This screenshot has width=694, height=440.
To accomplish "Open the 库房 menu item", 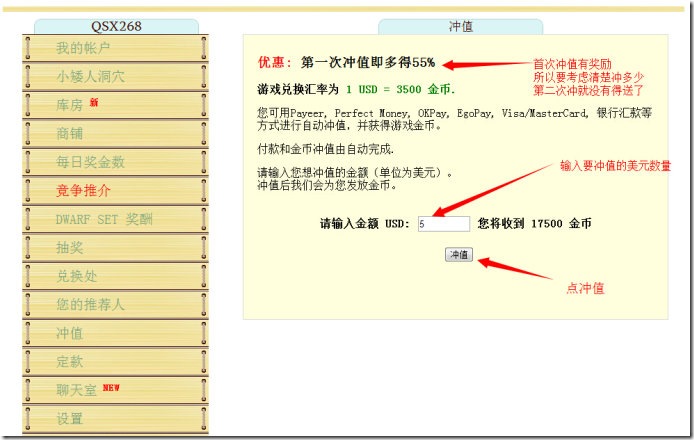I will tap(70, 105).
